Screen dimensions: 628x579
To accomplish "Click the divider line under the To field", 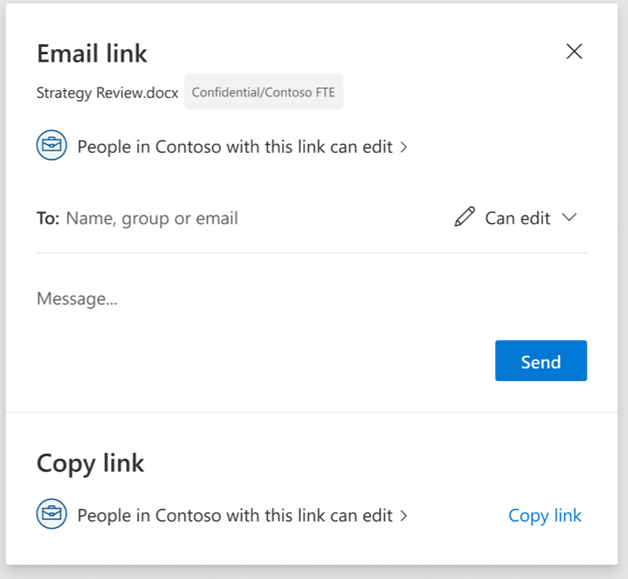I will point(312,253).
